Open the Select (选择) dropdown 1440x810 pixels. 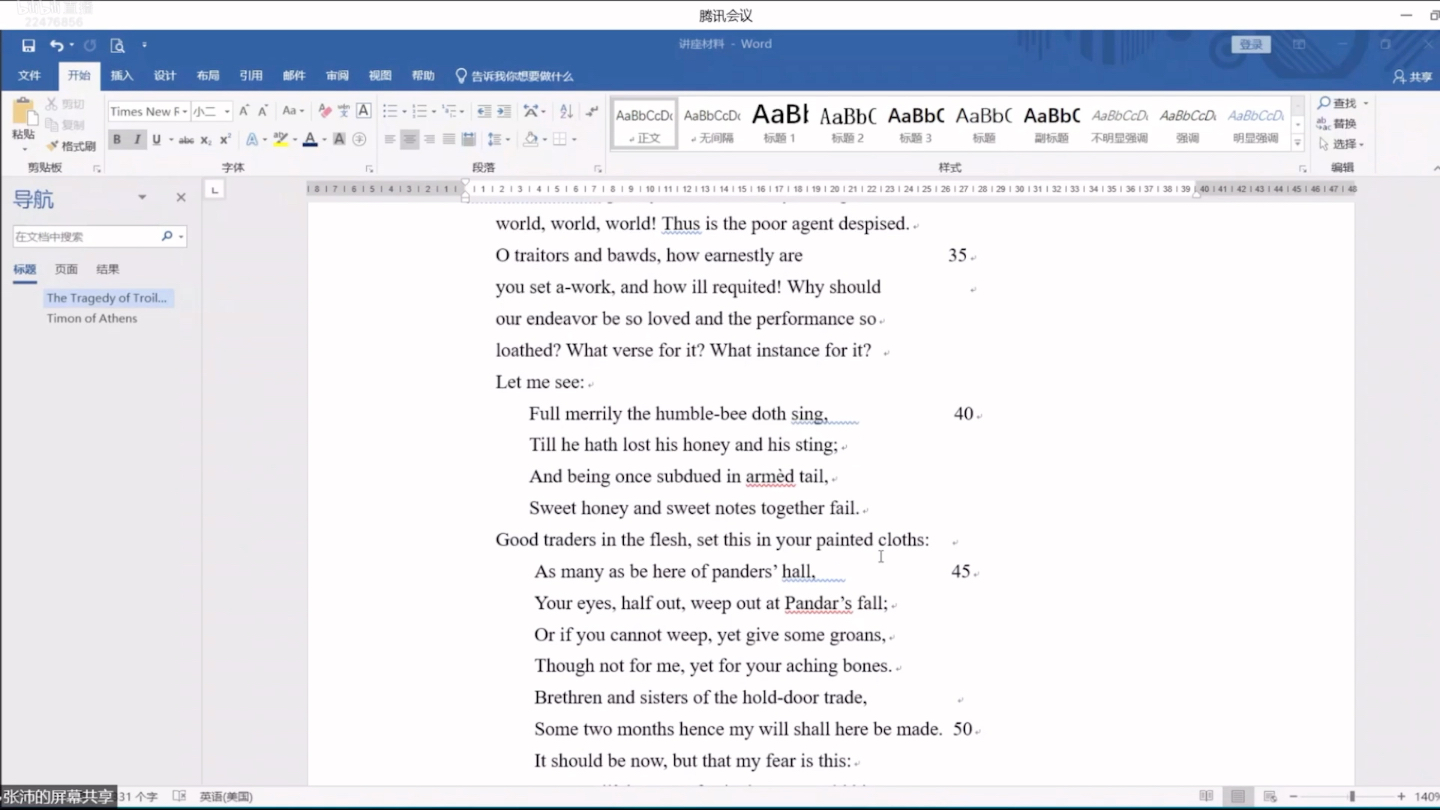1341,144
